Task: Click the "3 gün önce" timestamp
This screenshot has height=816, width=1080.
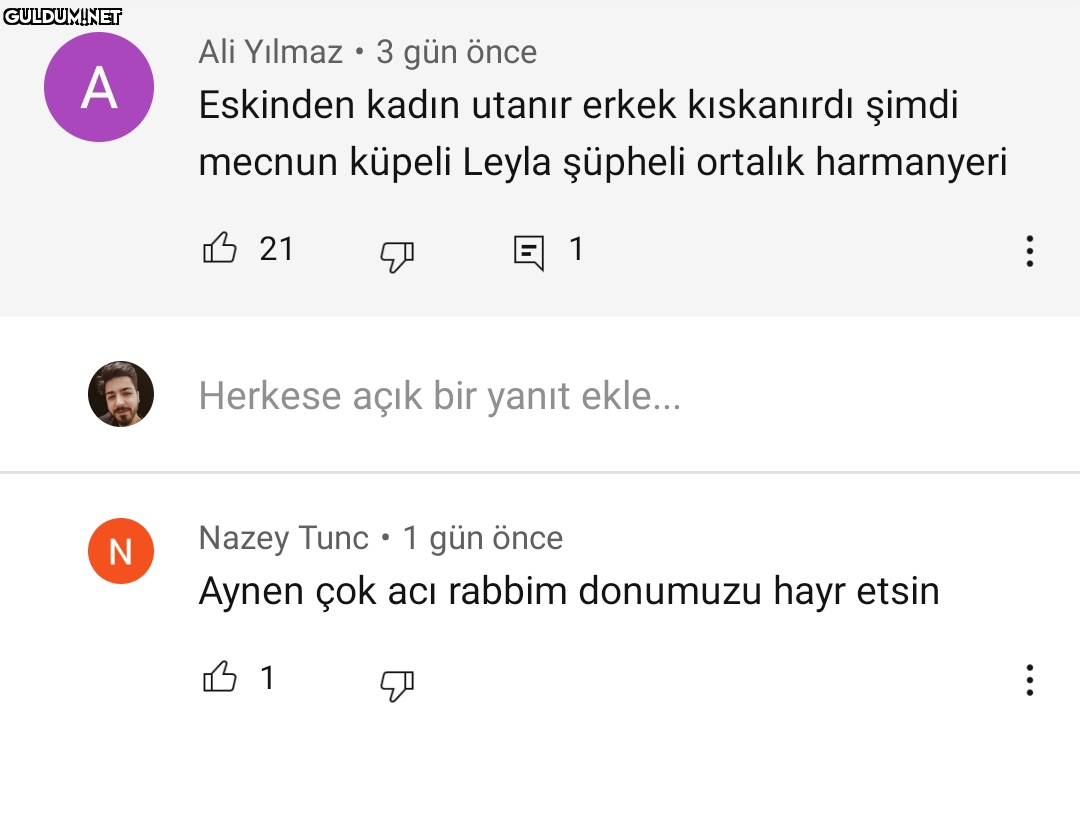Action: [x=456, y=52]
